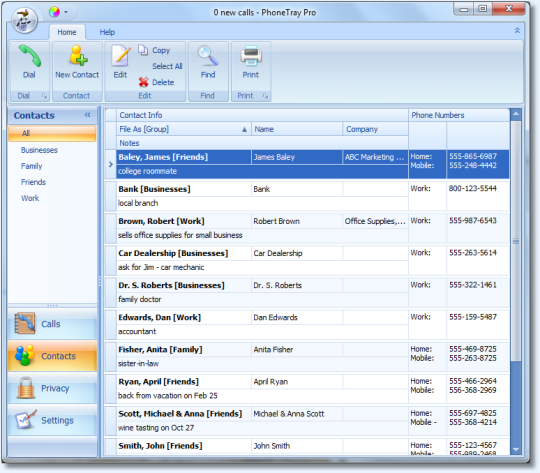Click the 'ABC Marketing' company cell
The image size is (540, 473).
[375, 157]
